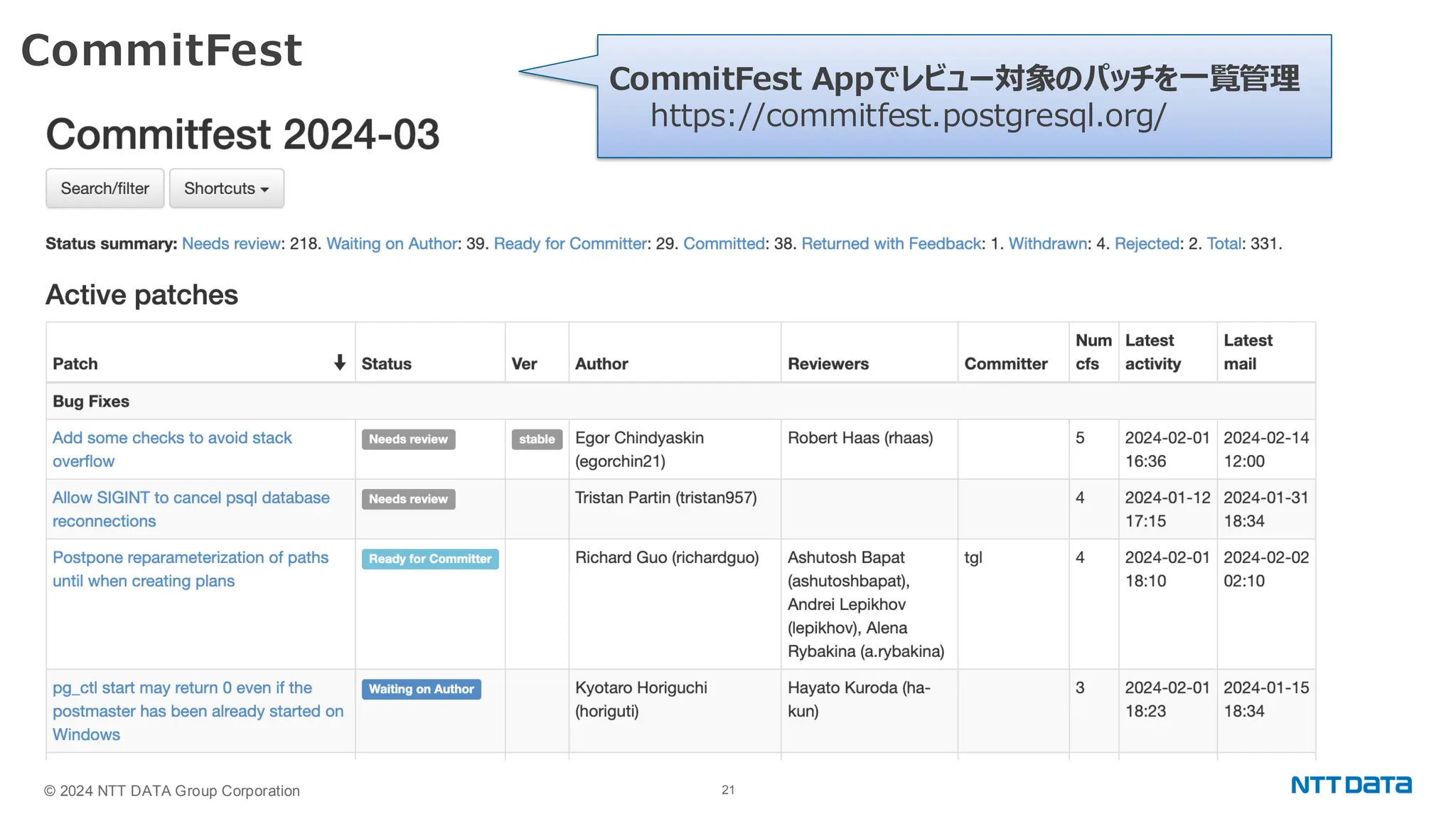Open the Ready for Committer summary link
The height and width of the screenshot is (819, 1456).
tap(570, 244)
